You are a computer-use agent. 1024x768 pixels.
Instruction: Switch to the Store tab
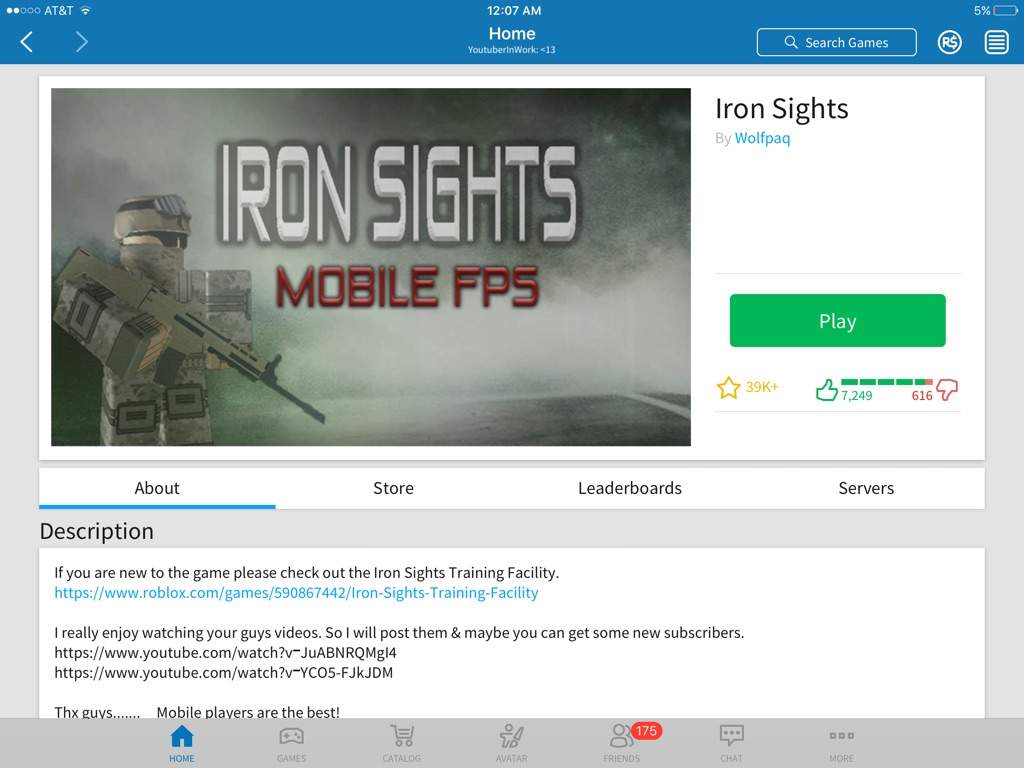(393, 488)
